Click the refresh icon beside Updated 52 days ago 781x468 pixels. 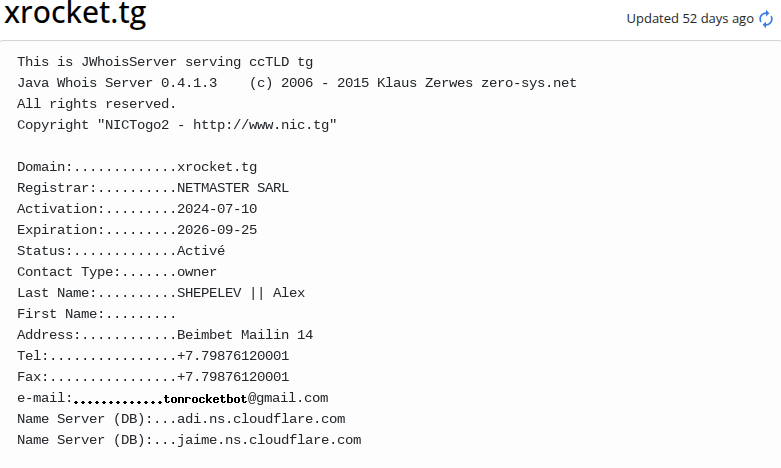766,19
